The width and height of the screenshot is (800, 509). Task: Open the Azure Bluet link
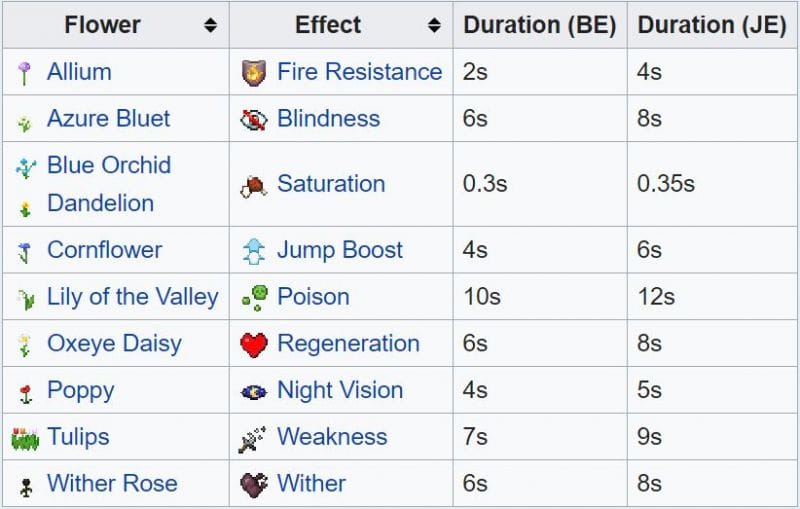108,118
